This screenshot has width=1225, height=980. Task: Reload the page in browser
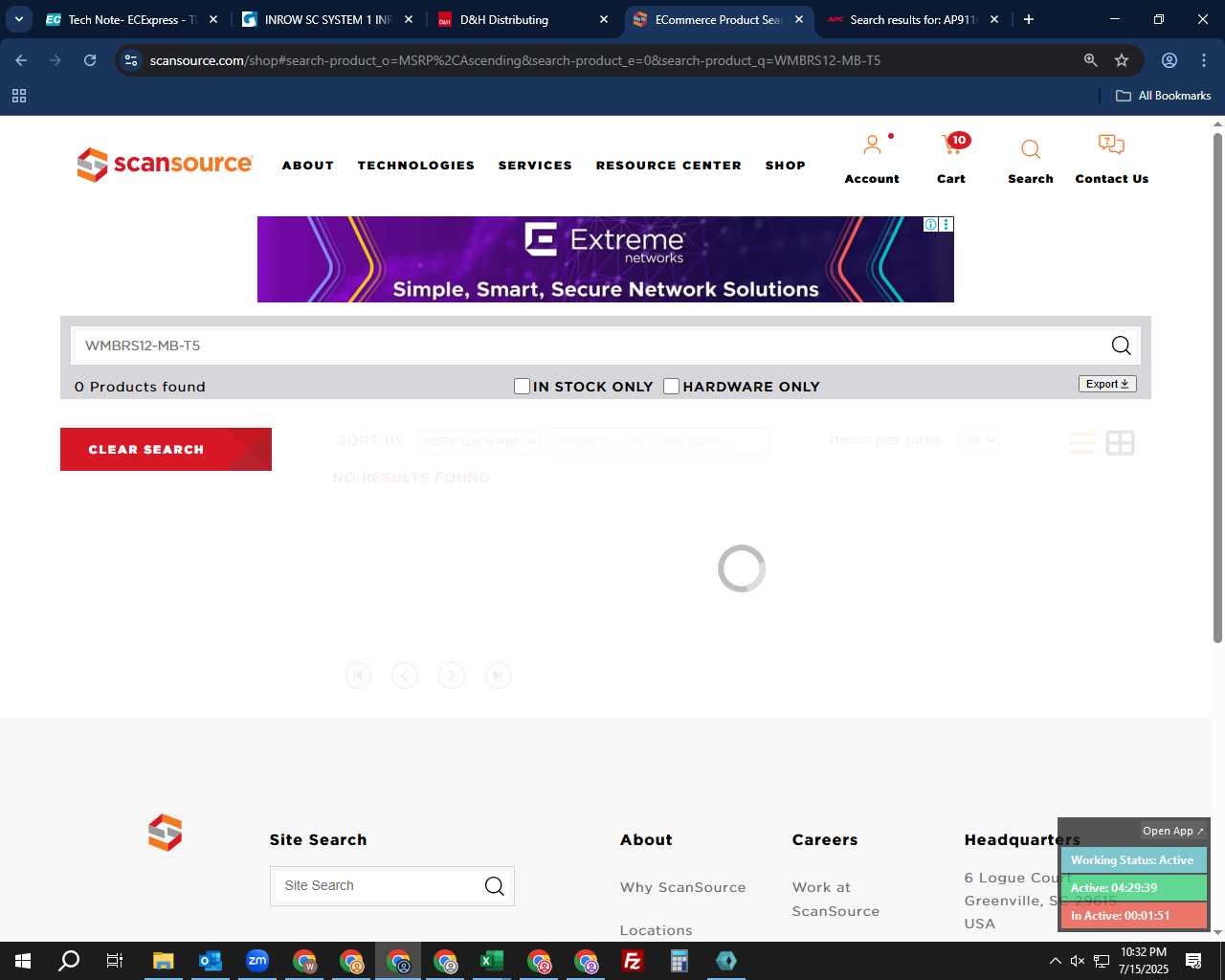pyautogui.click(x=90, y=60)
